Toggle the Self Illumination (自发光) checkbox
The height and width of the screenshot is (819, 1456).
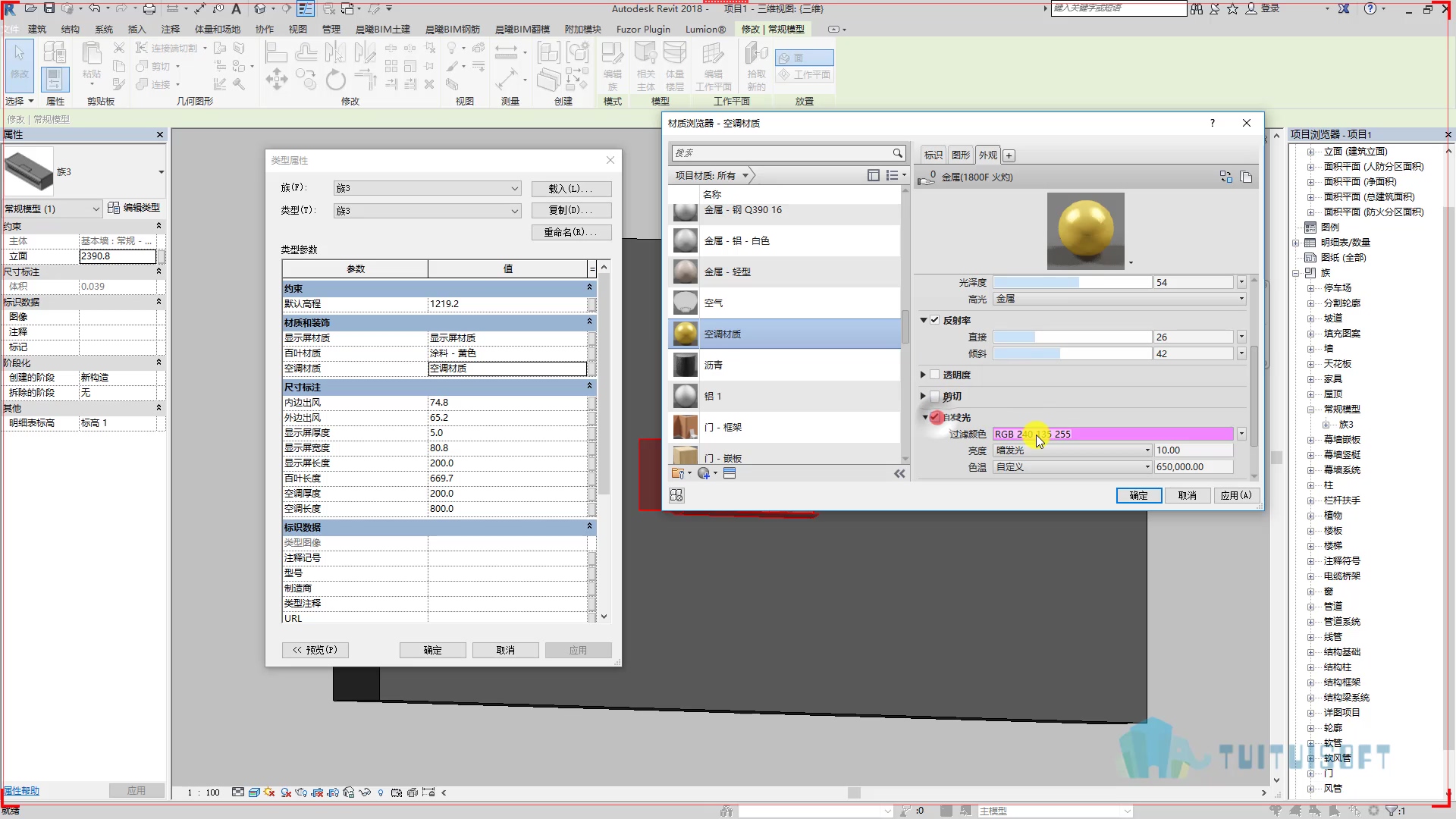coord(937,417)
